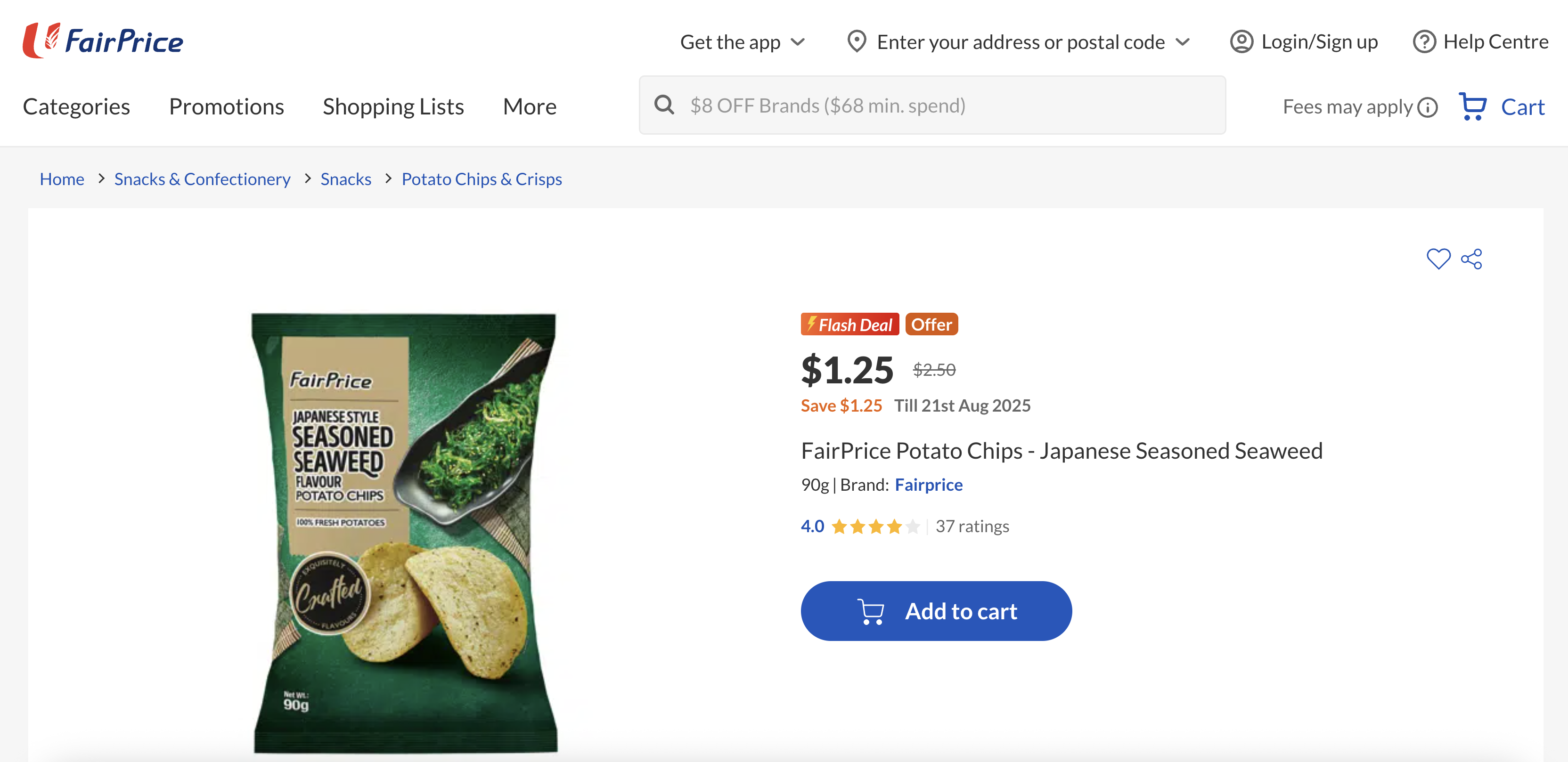Image resolution: width=1568 pixels, height=762 pixels.
Task: Open Shopping Lists
Action: point(393,106)
